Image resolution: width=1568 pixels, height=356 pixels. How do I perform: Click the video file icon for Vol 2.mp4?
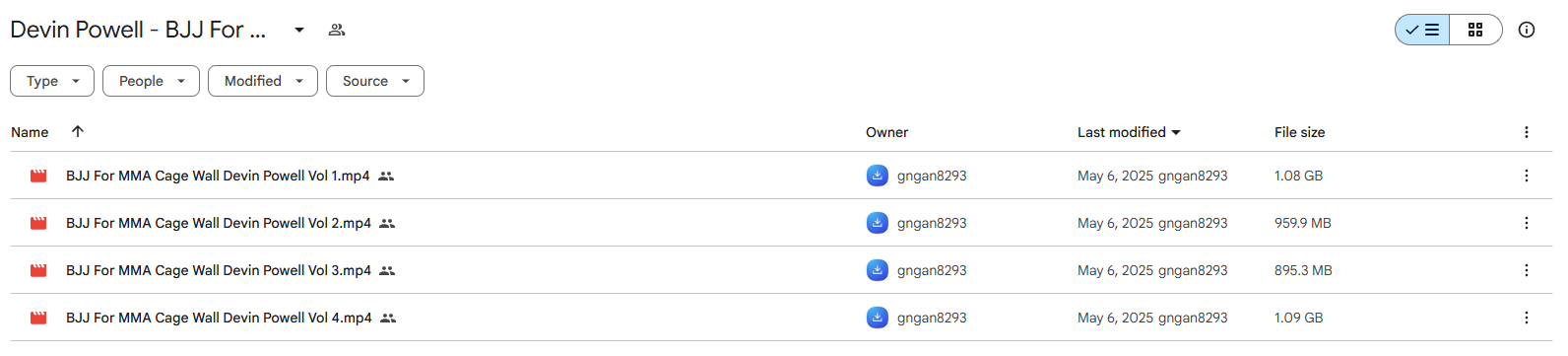(38, 223)
